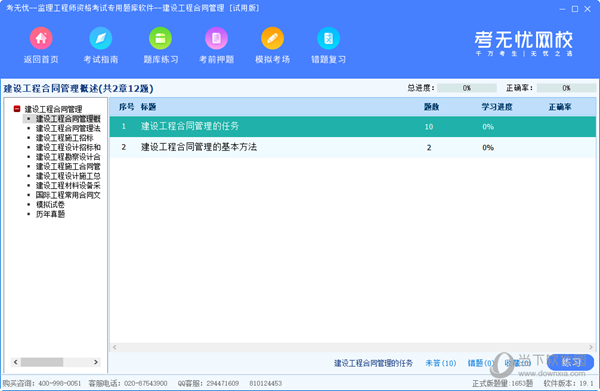Open 模拟试卷 in the tree
This screenshot has width=600, height=391.
pos(50,205)
